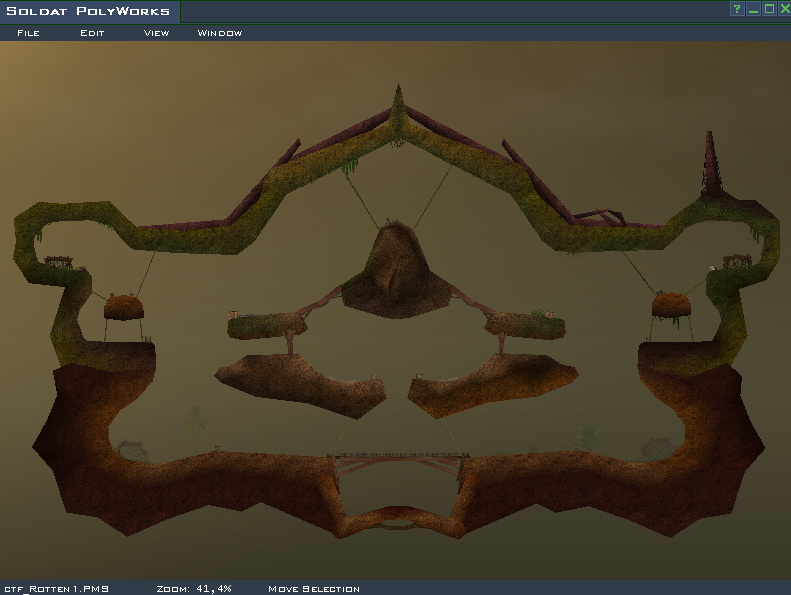Select the small hanging platform on right
This screenshot has height=595, width=791.
672,304
